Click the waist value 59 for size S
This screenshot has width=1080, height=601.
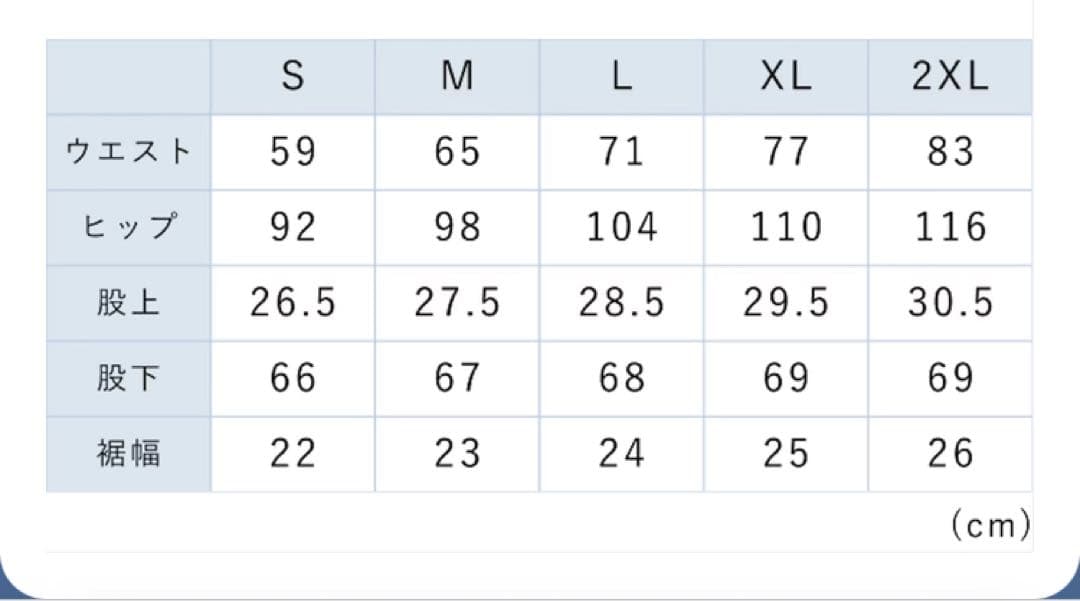coord(292,152)
